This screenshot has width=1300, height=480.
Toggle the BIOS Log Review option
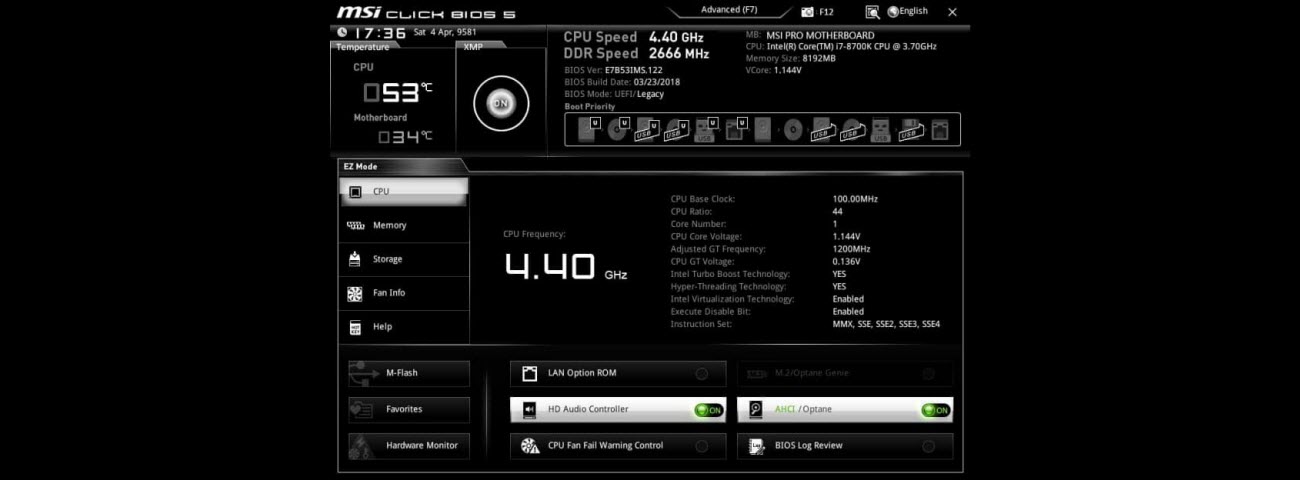[x=929, y=446]
